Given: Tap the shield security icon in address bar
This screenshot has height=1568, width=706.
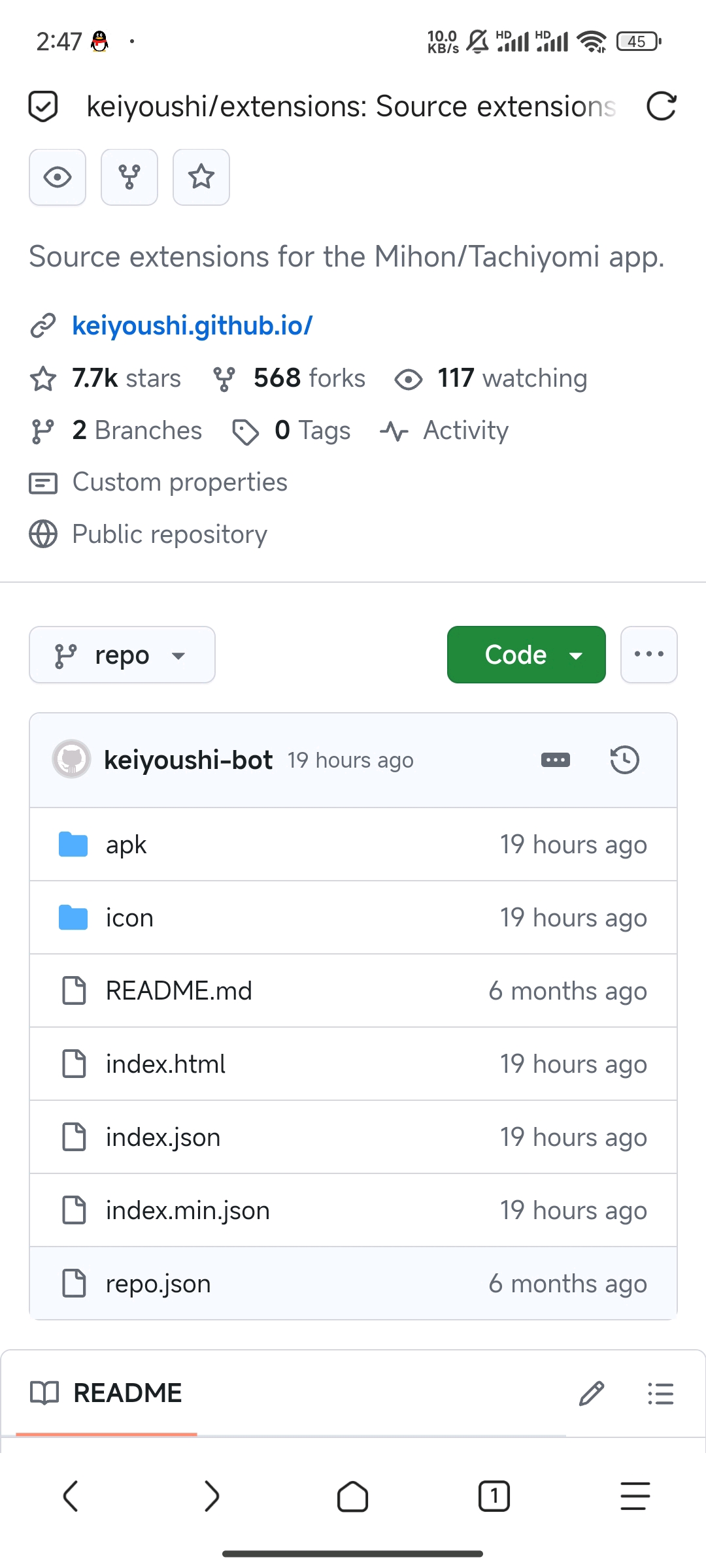Looking at the screenshot, I should [x=43, y=106].
